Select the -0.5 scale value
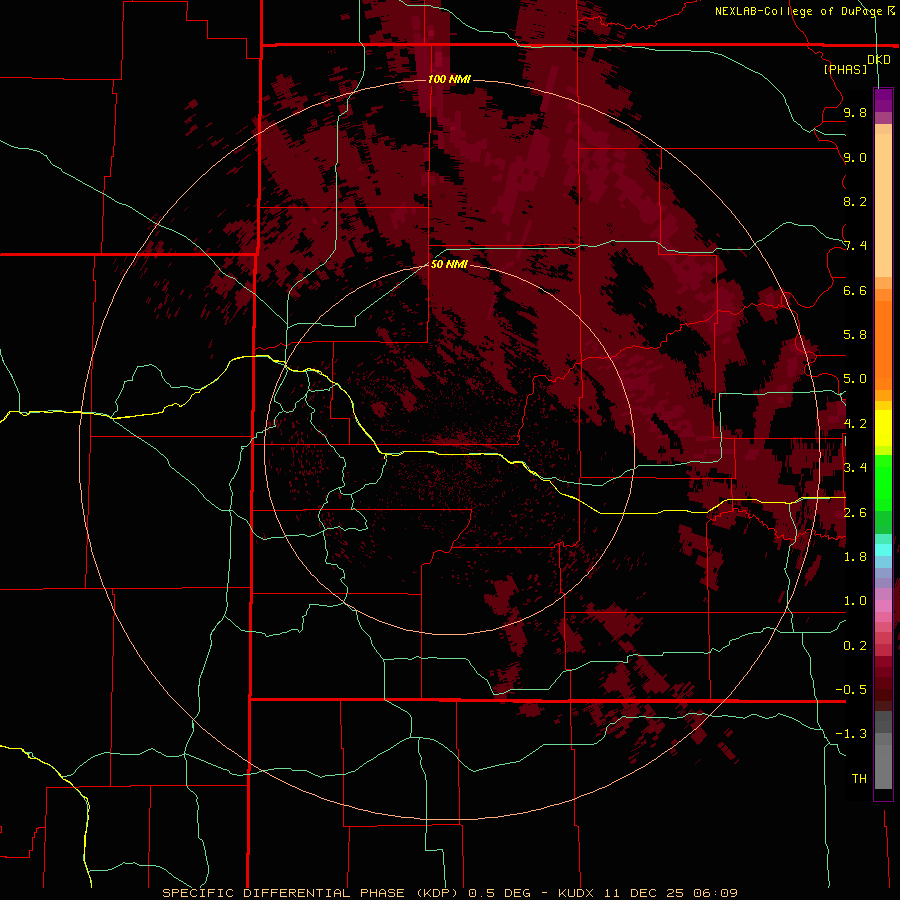Viewport: 900px width, 900px height. pyautogui.click(x=851, y=690)
